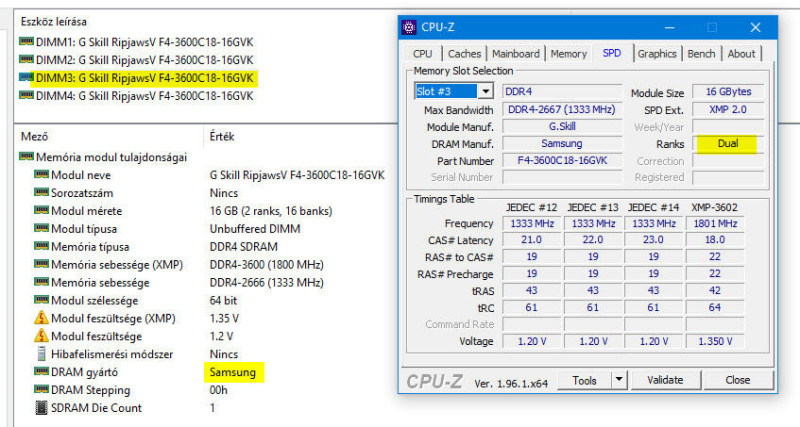
Task: Select the SPD tab
Action: click(x=611, y=53)
